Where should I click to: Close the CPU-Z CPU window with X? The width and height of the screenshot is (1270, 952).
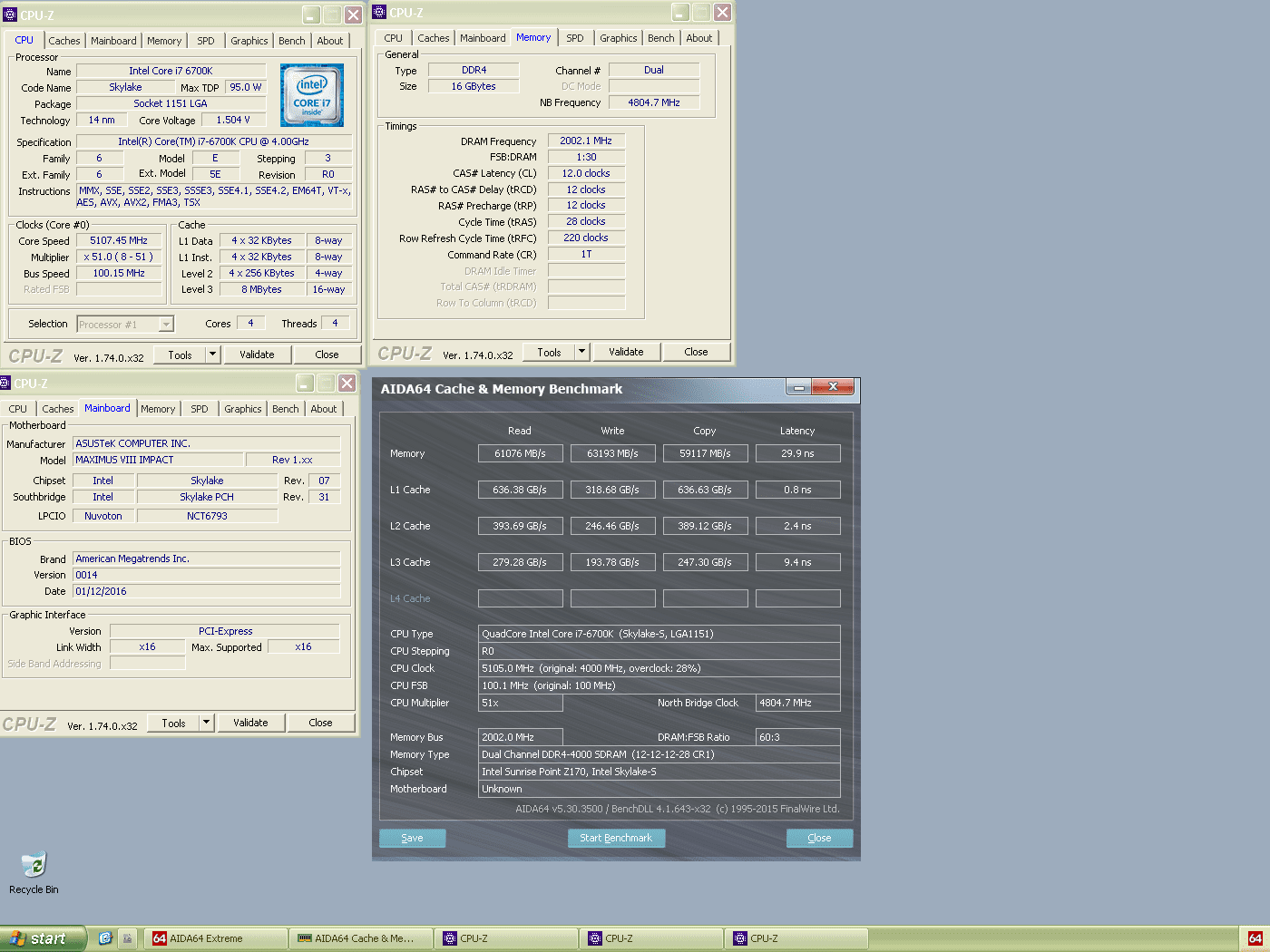click(354, 15)
